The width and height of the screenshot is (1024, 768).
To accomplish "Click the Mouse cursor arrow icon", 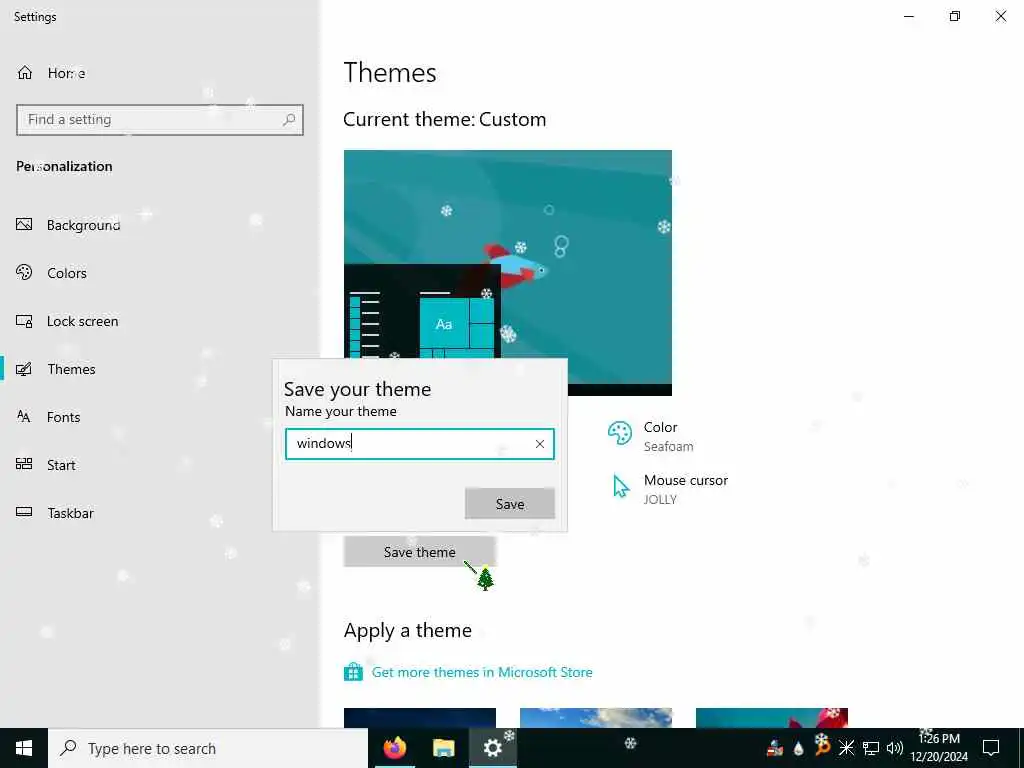I will [x=620, y=487].
